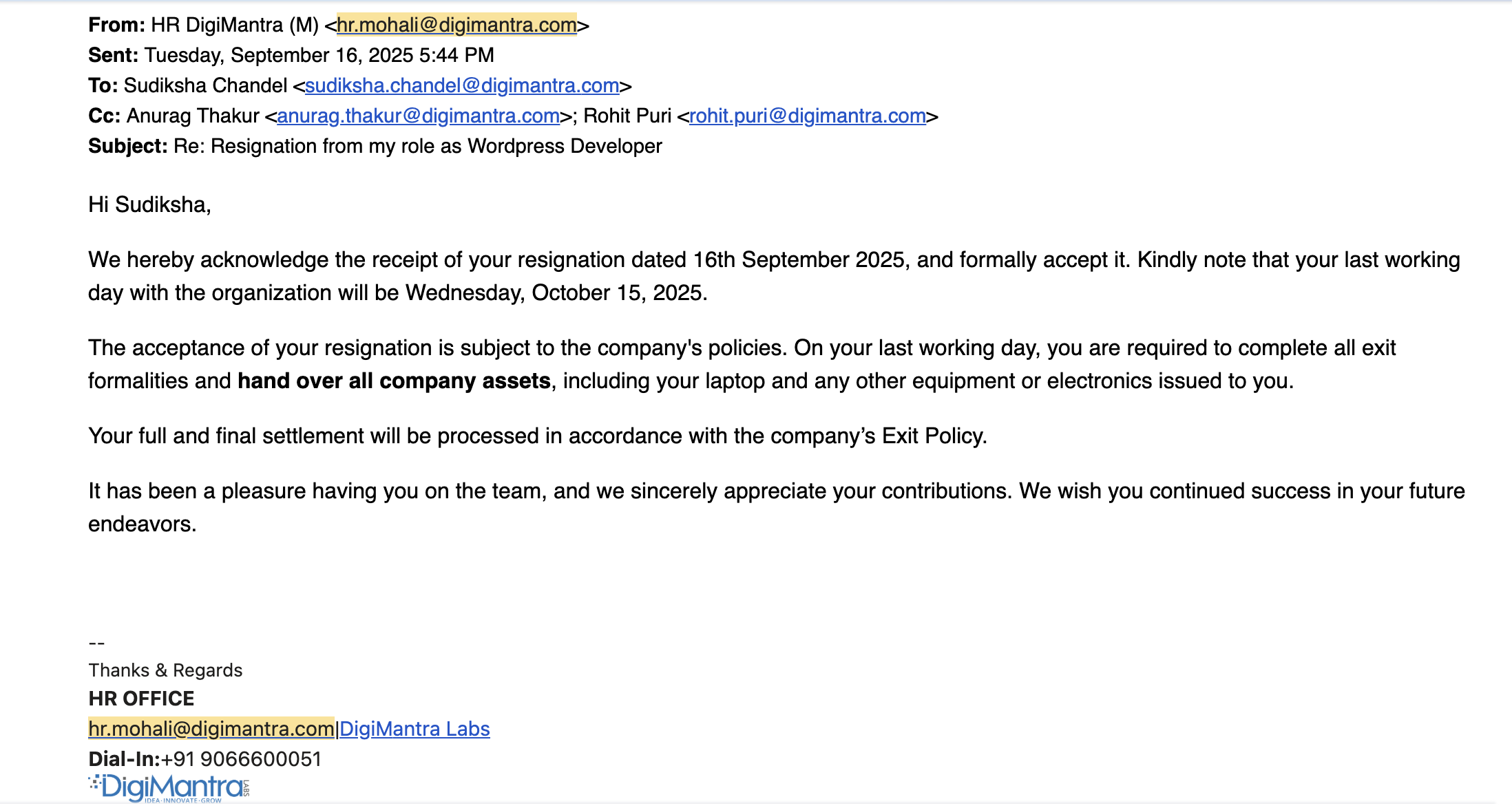Click the bold "hand over all company assets" text
The image size is (1512, 808).
[x=394, y=381]
